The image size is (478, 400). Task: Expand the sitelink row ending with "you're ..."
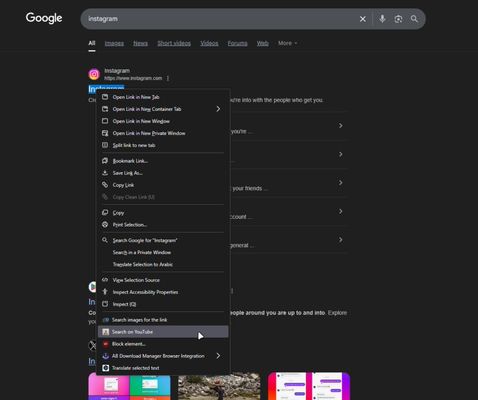[341, 126]
